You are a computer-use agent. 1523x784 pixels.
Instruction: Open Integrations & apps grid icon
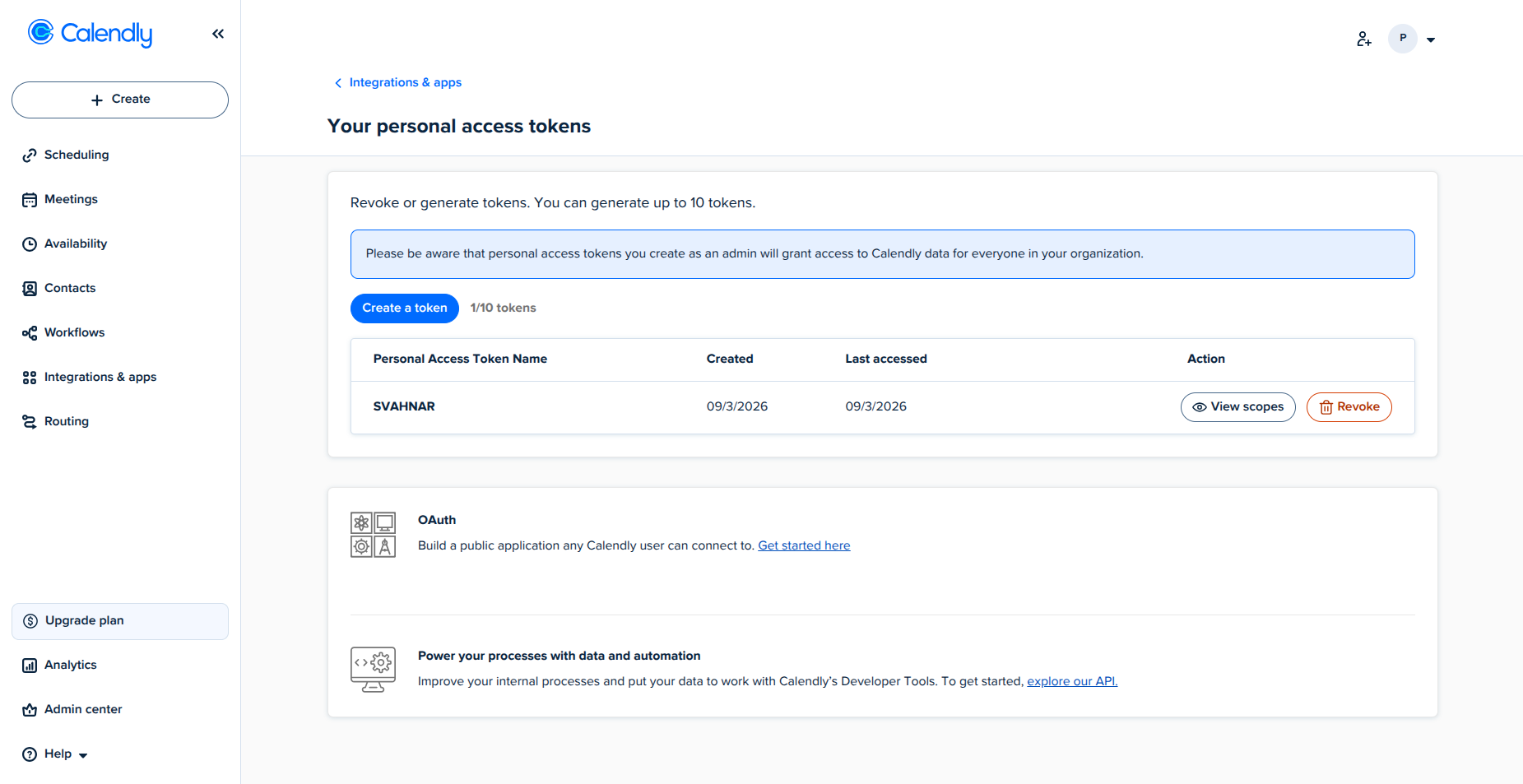(x=30, y=377)
